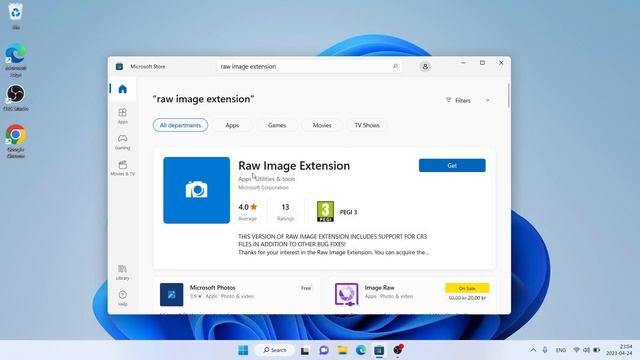Click Microsoft Corporation publisher text
Viewport: 640px width, 360px height.
pyautogui.click(x=263, y=188)
